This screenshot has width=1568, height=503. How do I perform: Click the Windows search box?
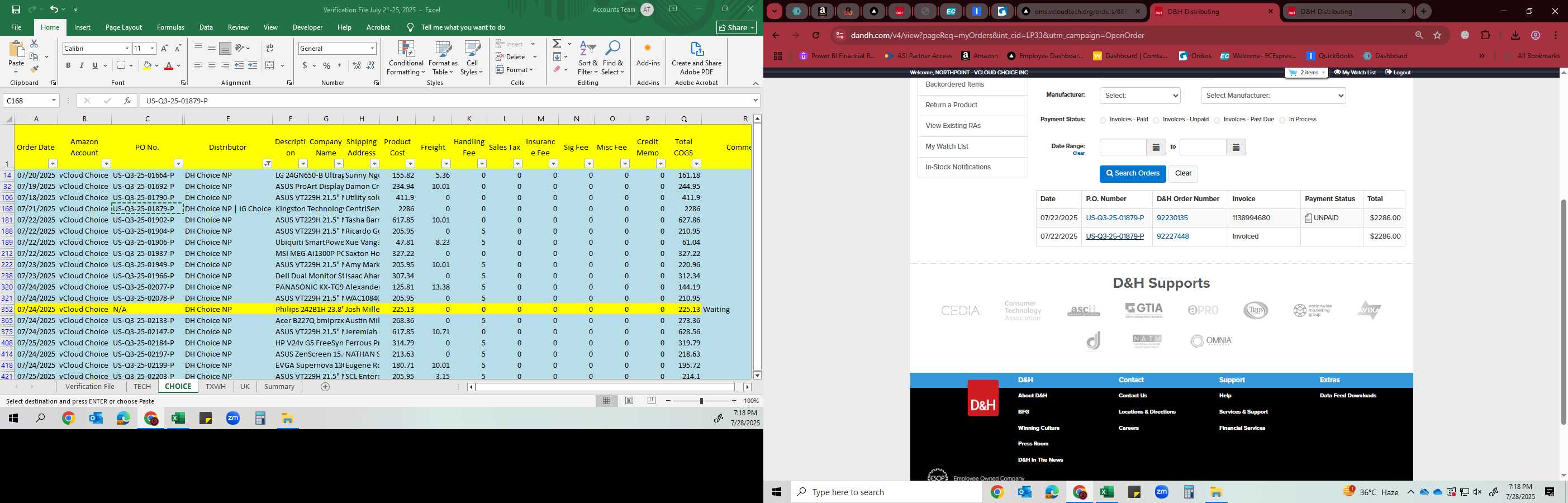tap(886, 492)
